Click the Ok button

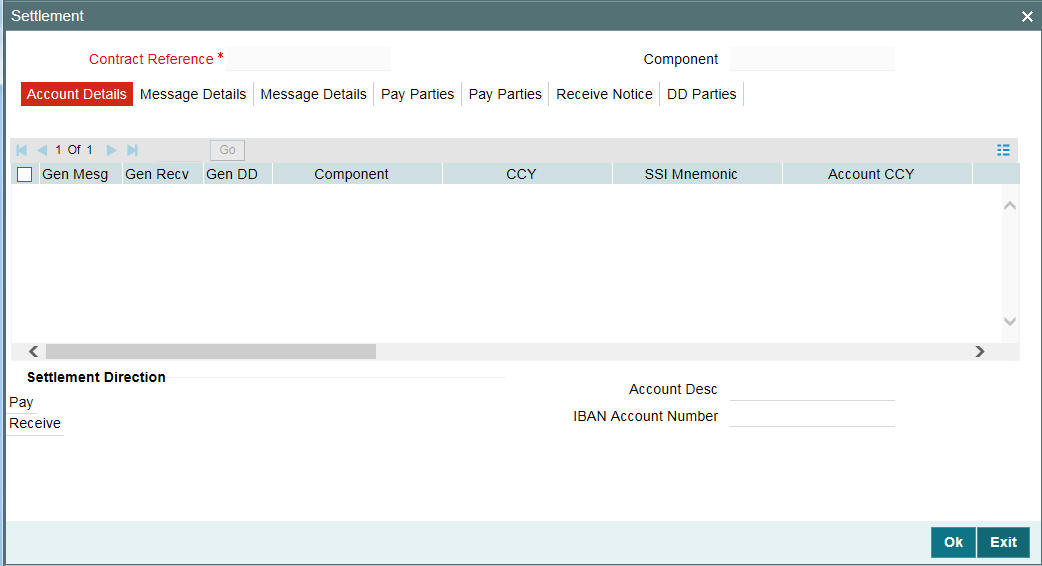[953, 542]
